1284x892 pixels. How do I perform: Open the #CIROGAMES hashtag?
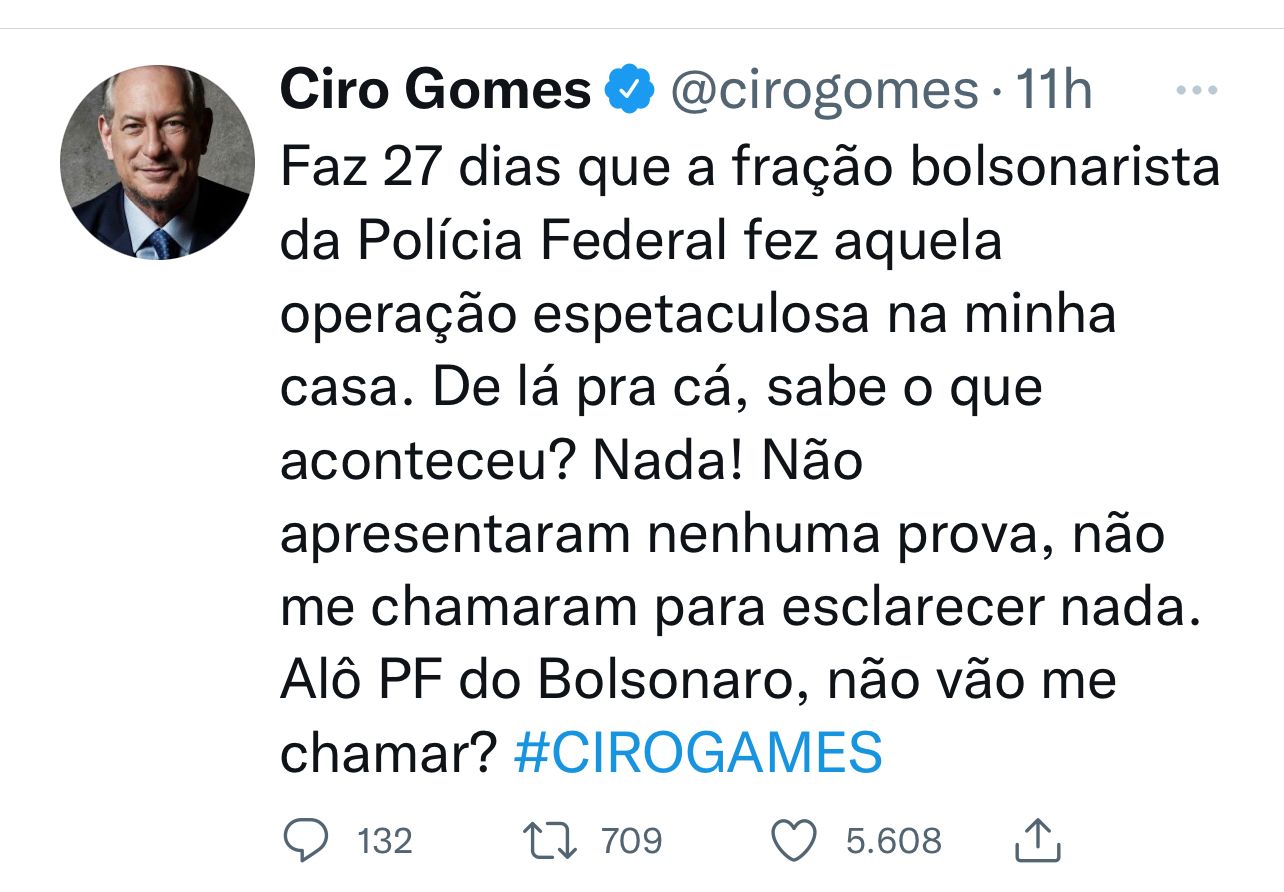[698, 753]
